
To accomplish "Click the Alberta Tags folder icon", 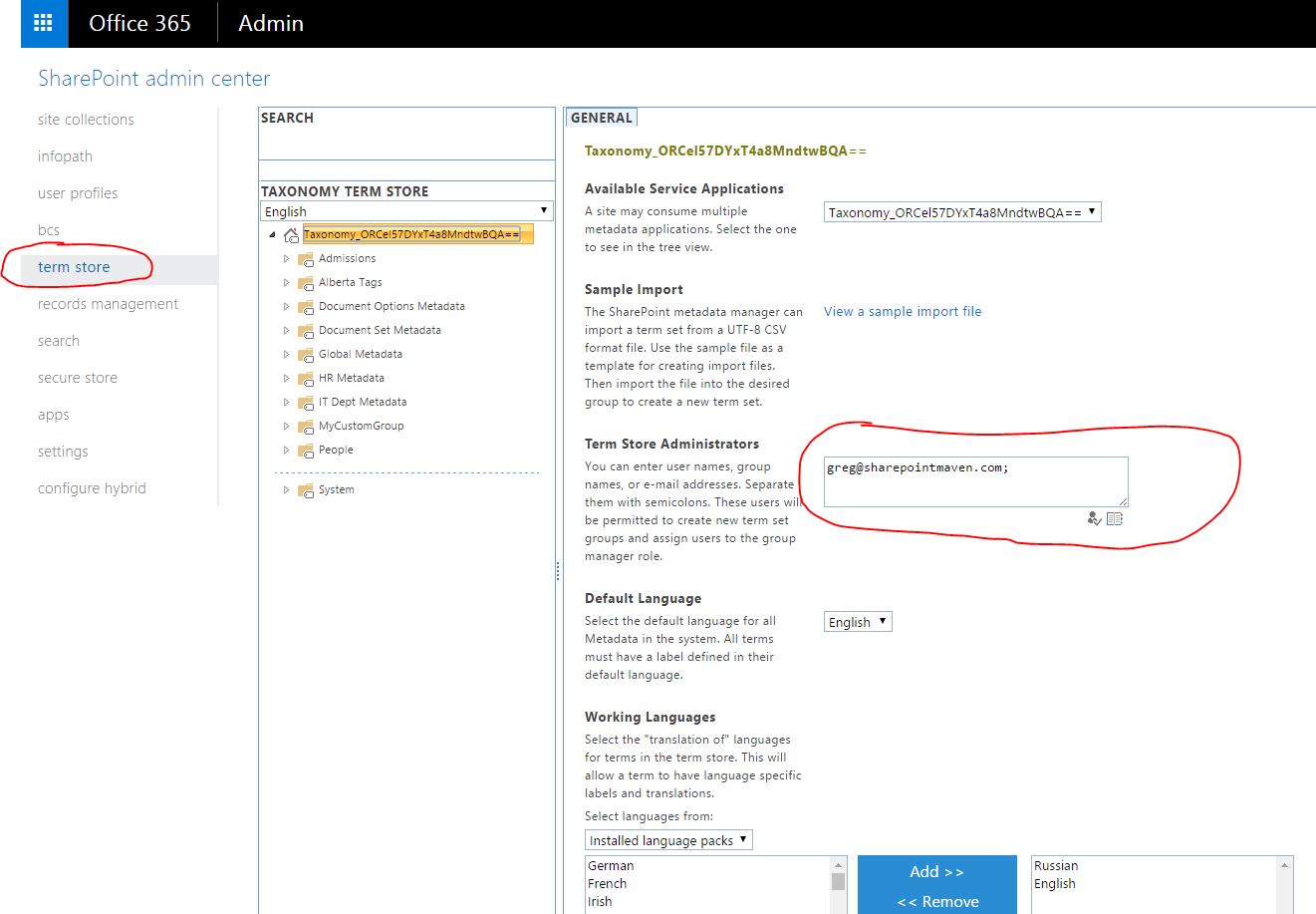I will (305, 282).
